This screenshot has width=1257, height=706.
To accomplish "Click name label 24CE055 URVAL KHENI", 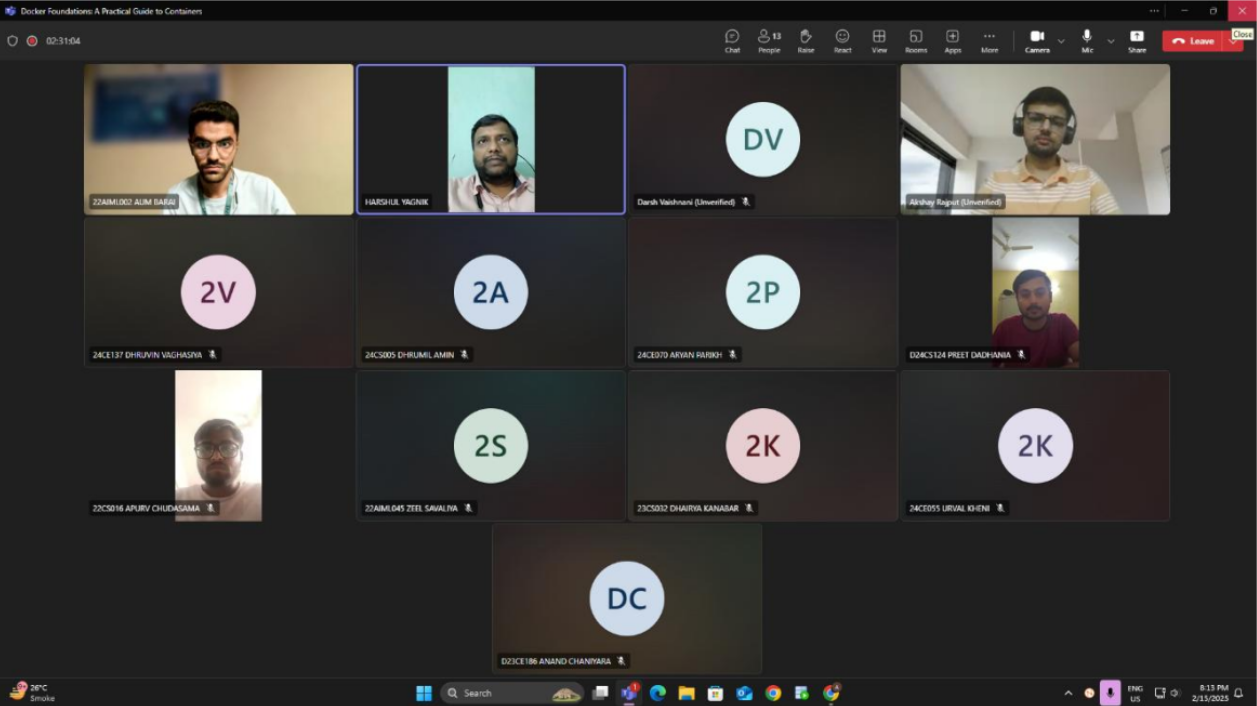I will pyautogui.click(x=949, y=508).
